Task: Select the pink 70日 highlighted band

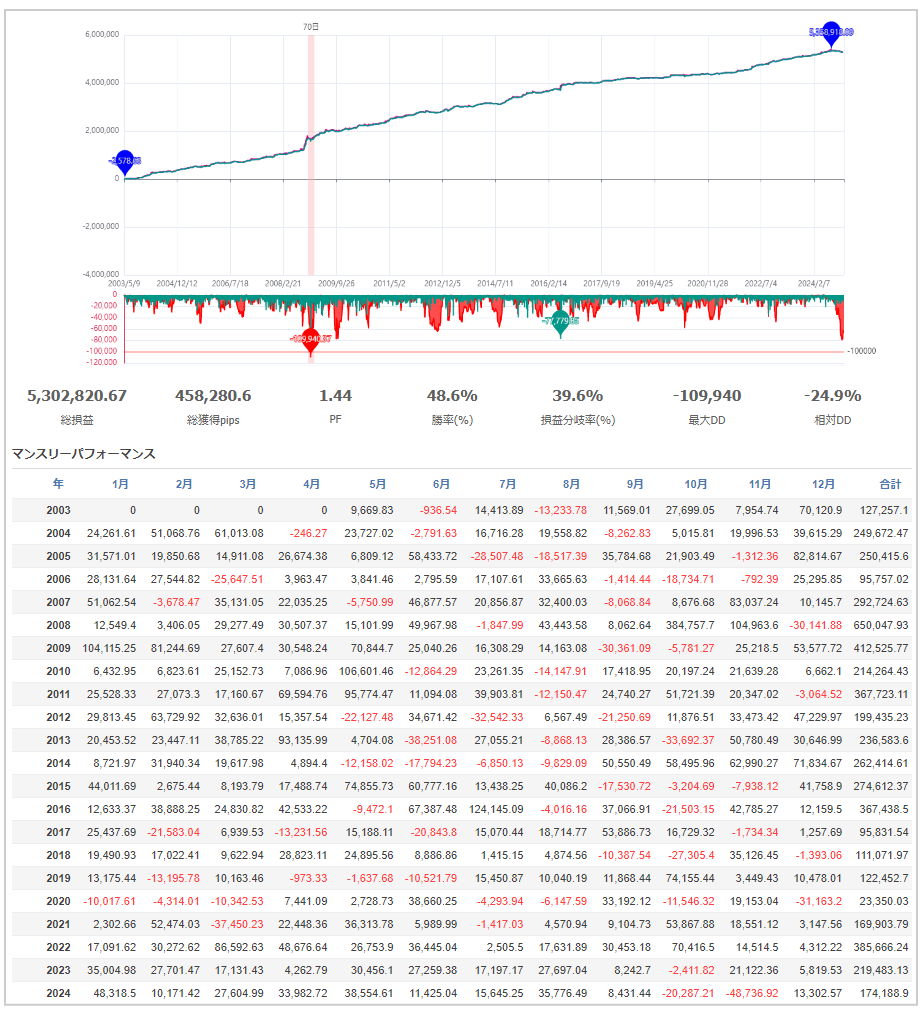Action: 311,150
